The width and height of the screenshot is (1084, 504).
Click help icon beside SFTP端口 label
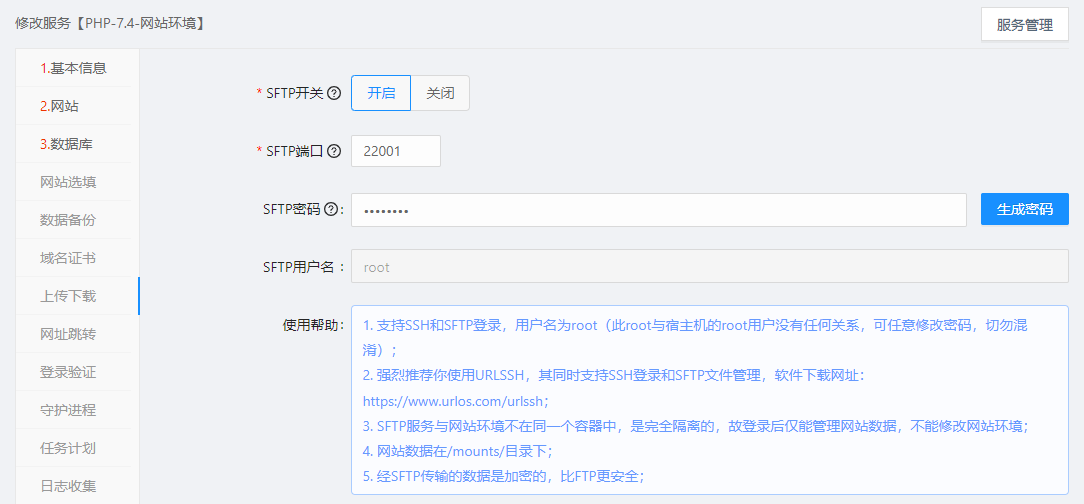click(x=334, y=151)
